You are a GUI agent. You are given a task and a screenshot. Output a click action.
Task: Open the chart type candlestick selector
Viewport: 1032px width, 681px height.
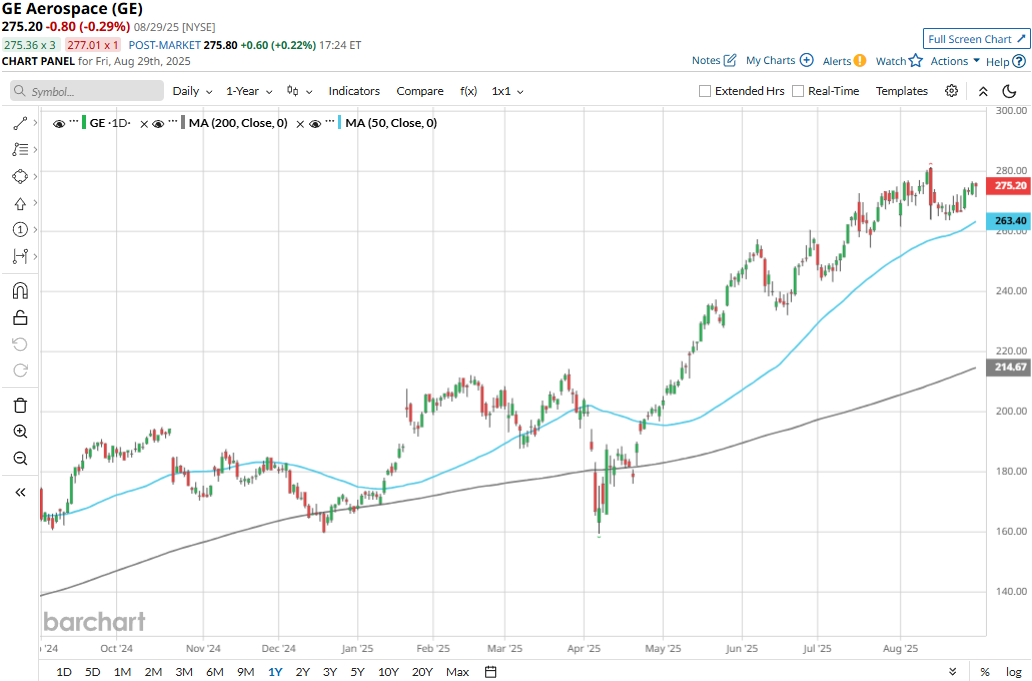[299, 91]
